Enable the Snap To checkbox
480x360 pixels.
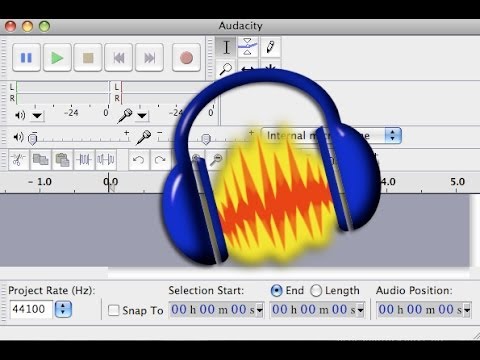pos(113,310)
